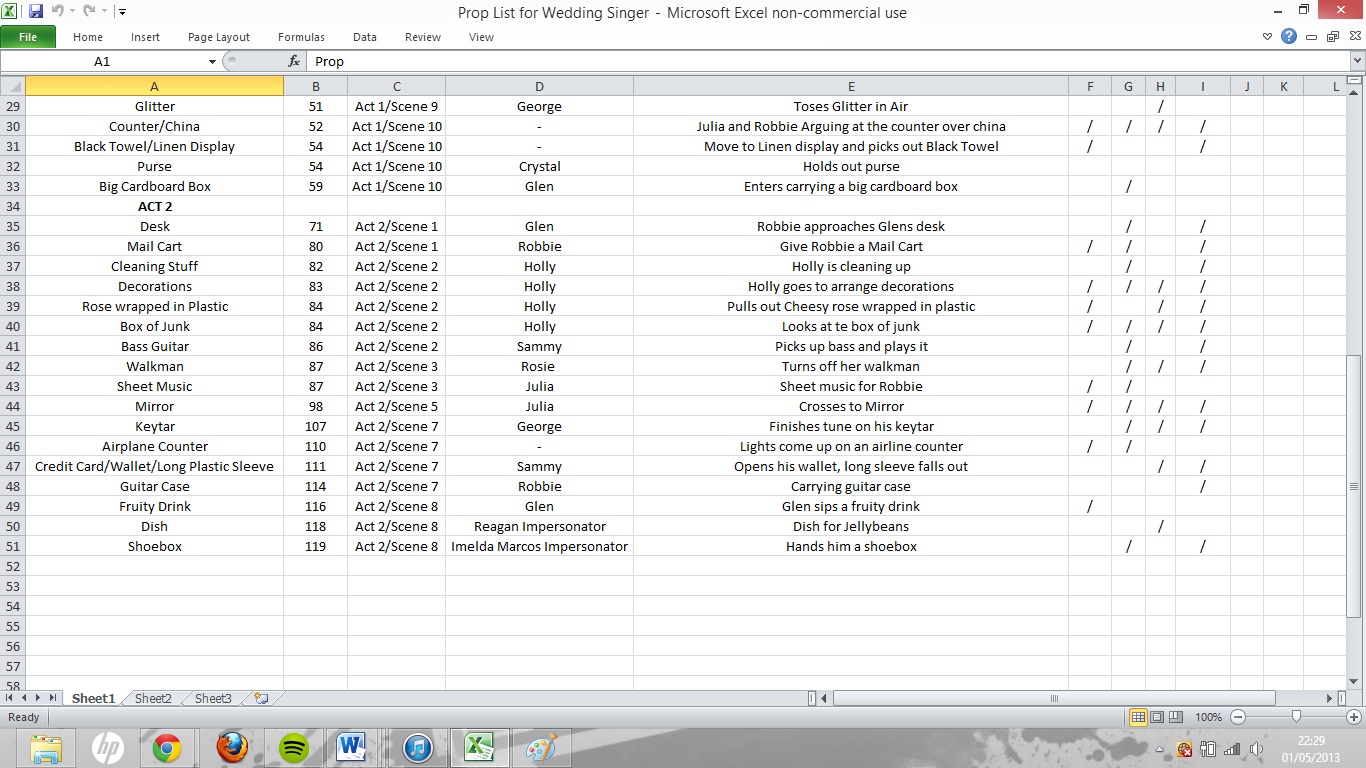Launch Spotify from the taskbar

click(293, 747)
